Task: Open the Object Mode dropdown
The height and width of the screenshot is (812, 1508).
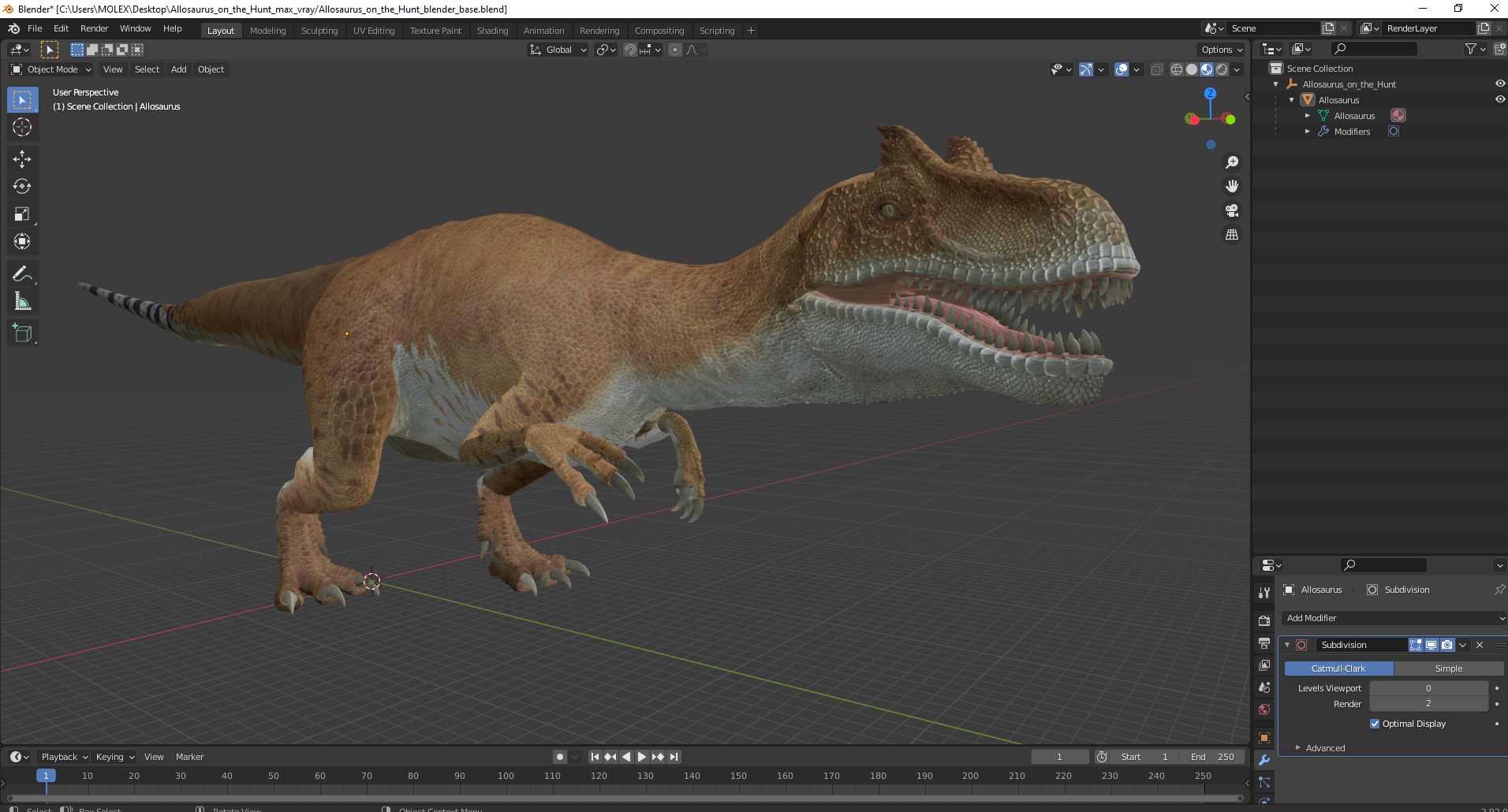Action: tap(51, 69)
